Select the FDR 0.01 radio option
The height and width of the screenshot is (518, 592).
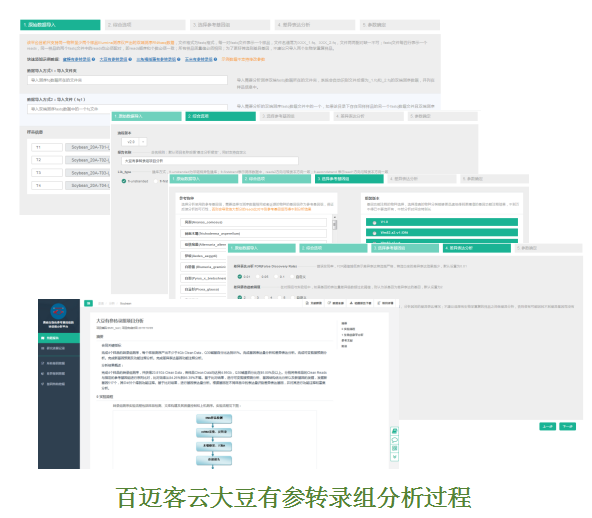[239, 276]
